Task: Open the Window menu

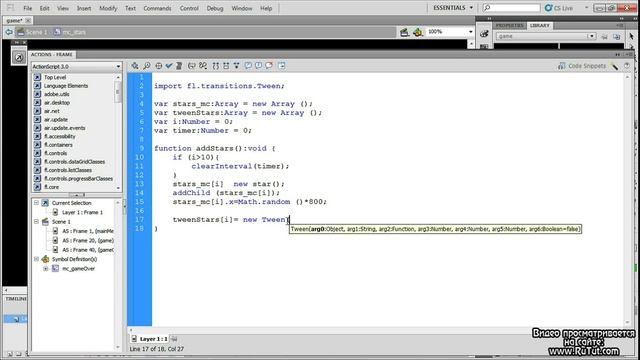Action: click(x=242, y=8)
